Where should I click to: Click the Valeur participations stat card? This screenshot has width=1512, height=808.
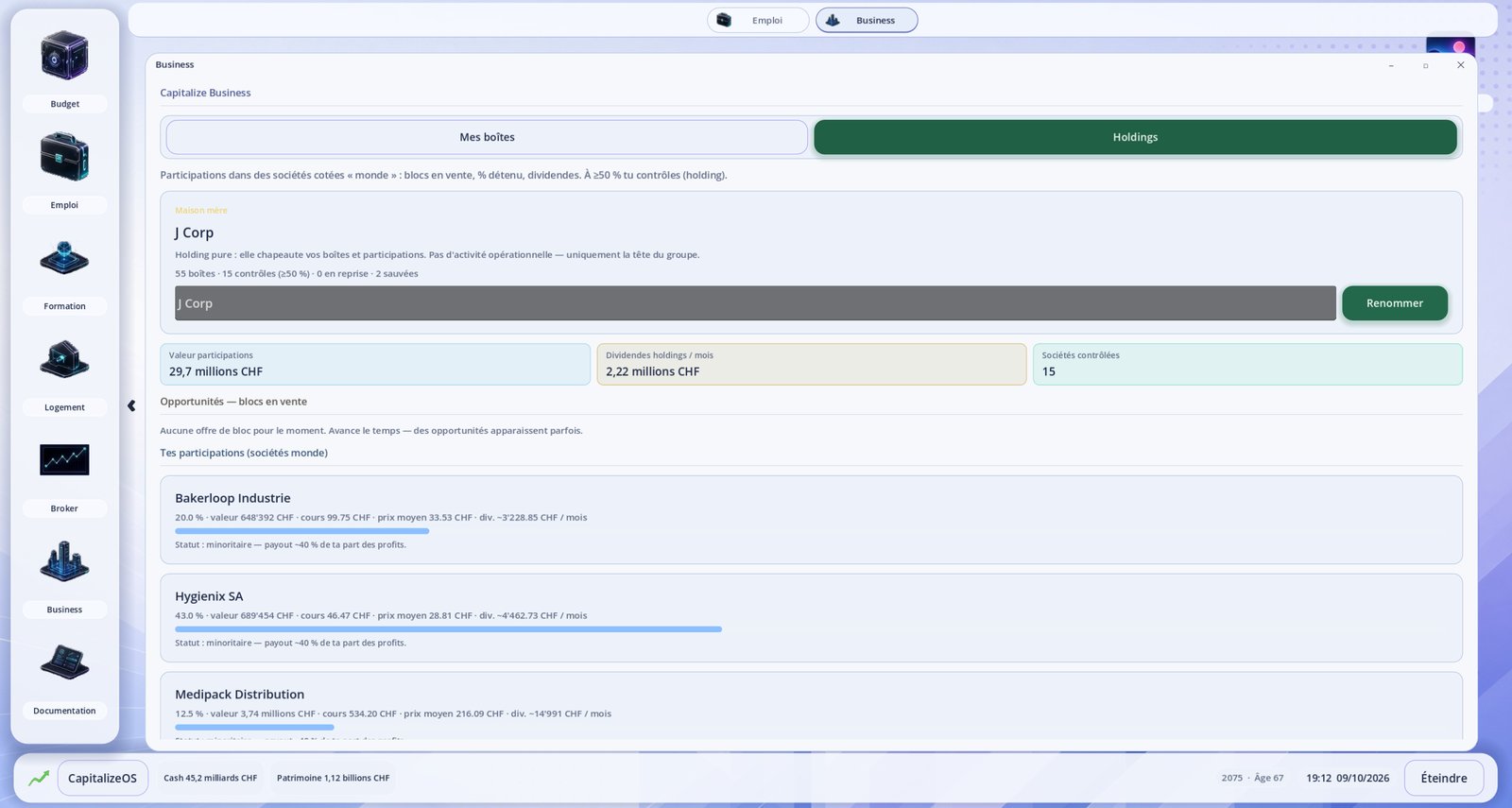pyautogui.click(x=375, y=364)
